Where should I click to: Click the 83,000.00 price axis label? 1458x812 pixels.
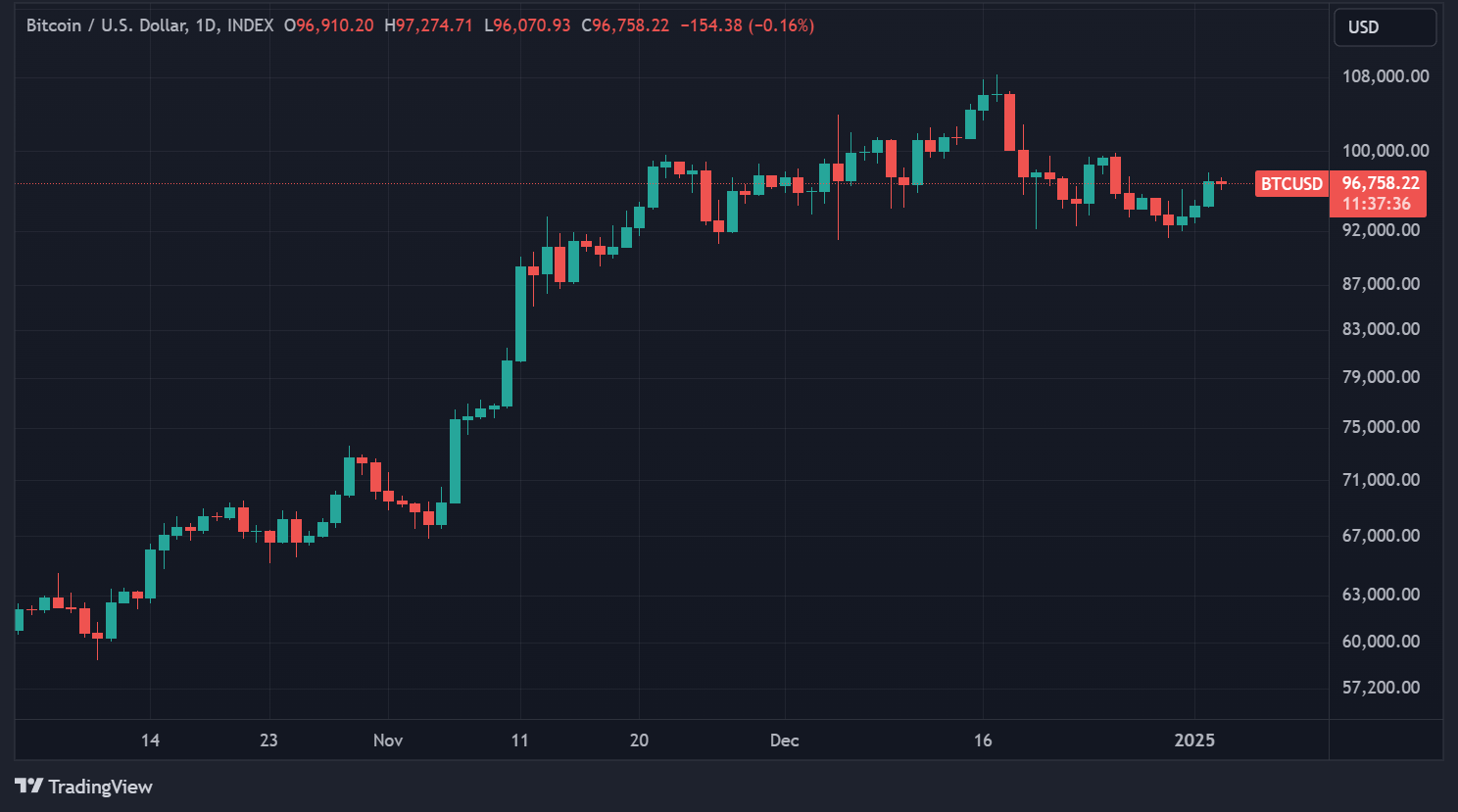1381,329
